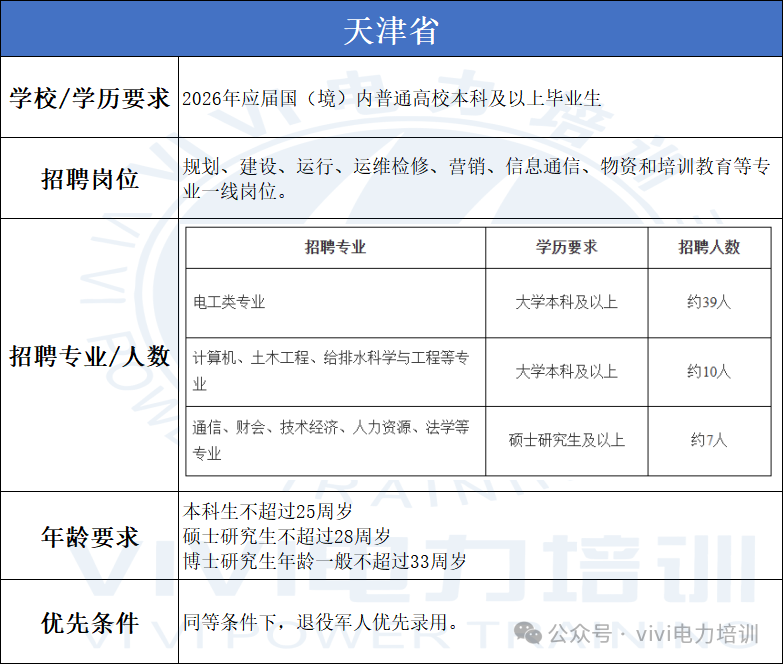Viewport: 783px width, 664px height.
Task: Select the 通信、财会、技术经济 majors cell
Action: tap(331, 440)
